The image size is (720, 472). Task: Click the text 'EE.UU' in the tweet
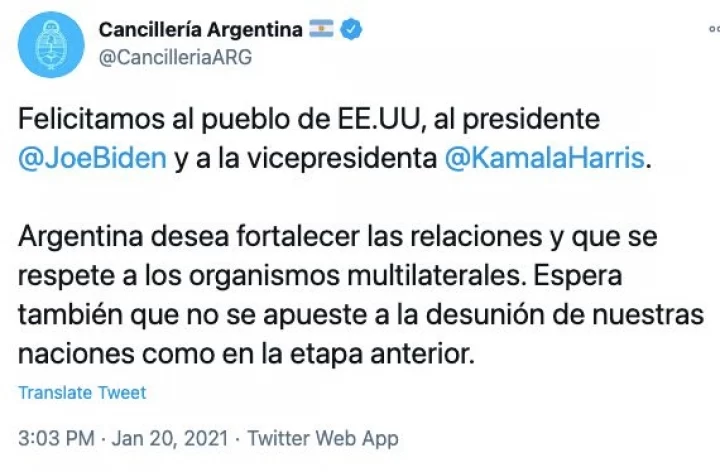point(379,119)
